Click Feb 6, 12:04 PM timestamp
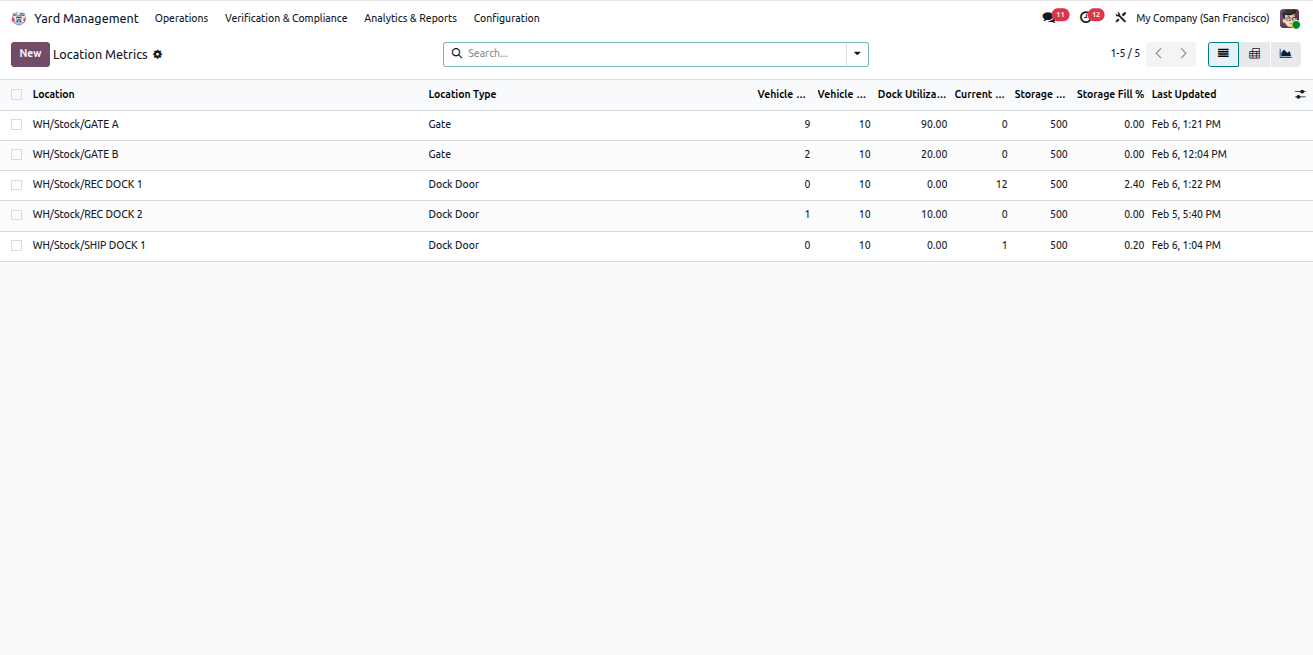 [x=1189, y=155]
